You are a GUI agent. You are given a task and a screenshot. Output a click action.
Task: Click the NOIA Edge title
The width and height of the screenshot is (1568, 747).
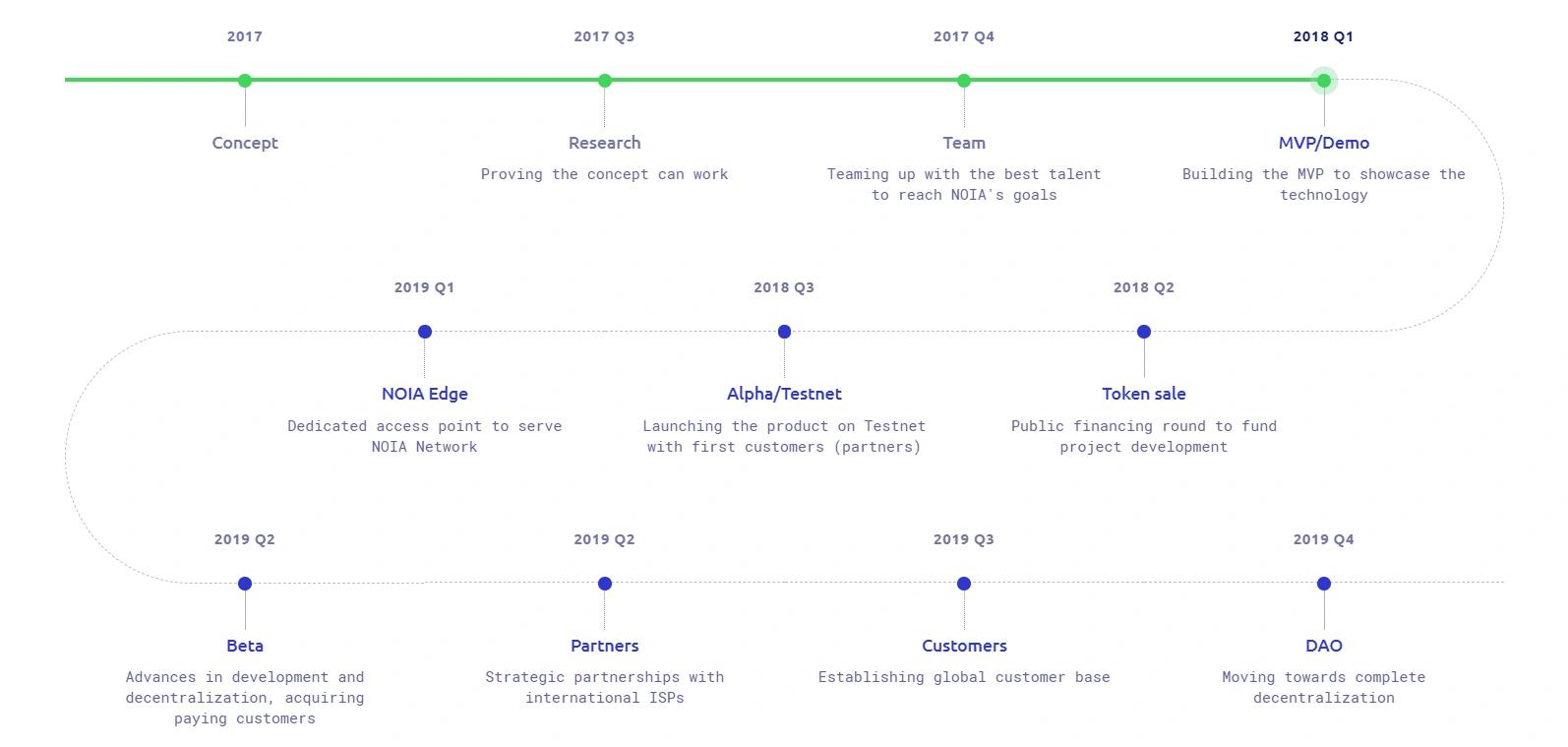pos(425,394)
